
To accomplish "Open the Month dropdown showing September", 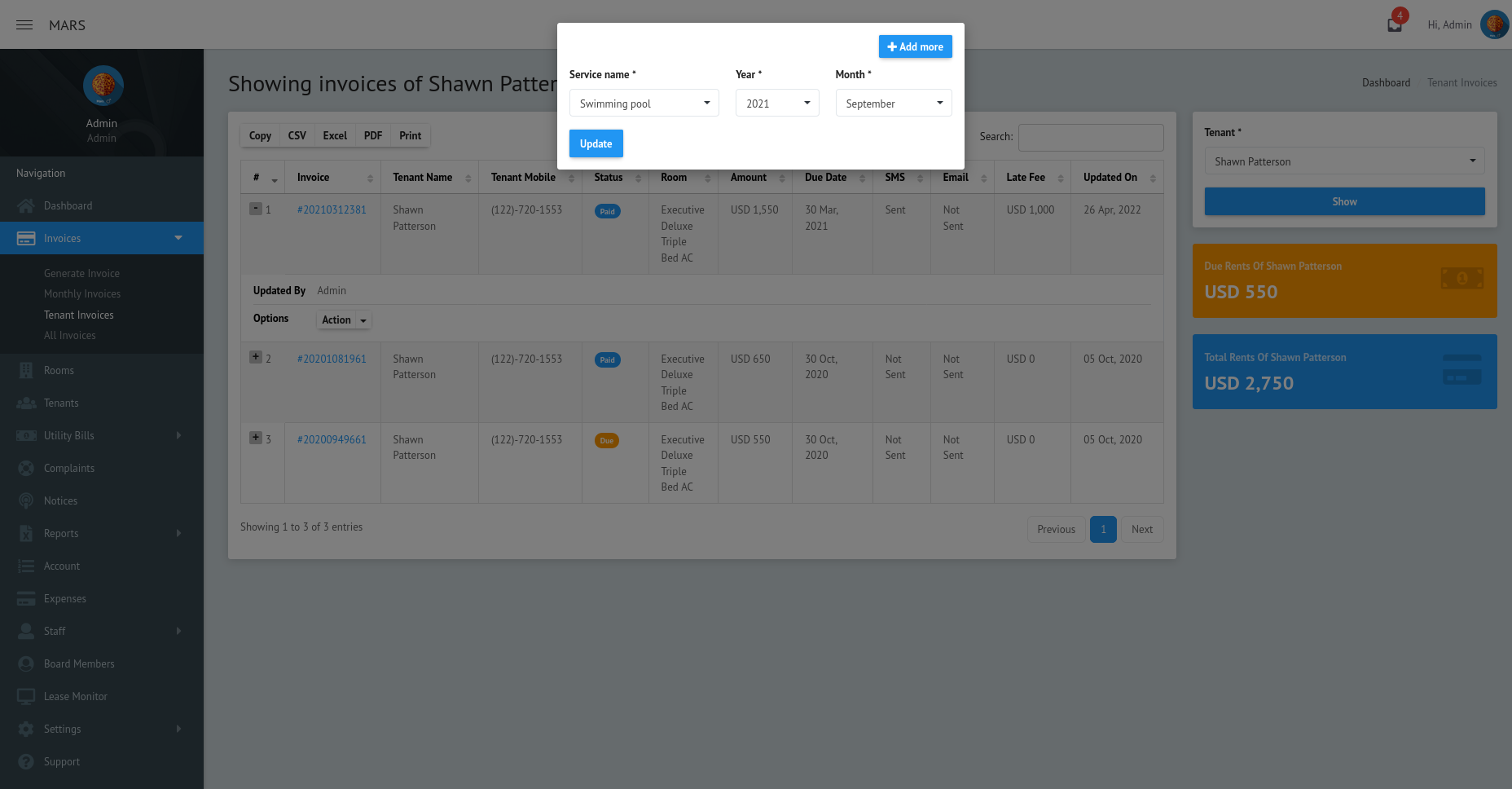I will tap(893, 103).
